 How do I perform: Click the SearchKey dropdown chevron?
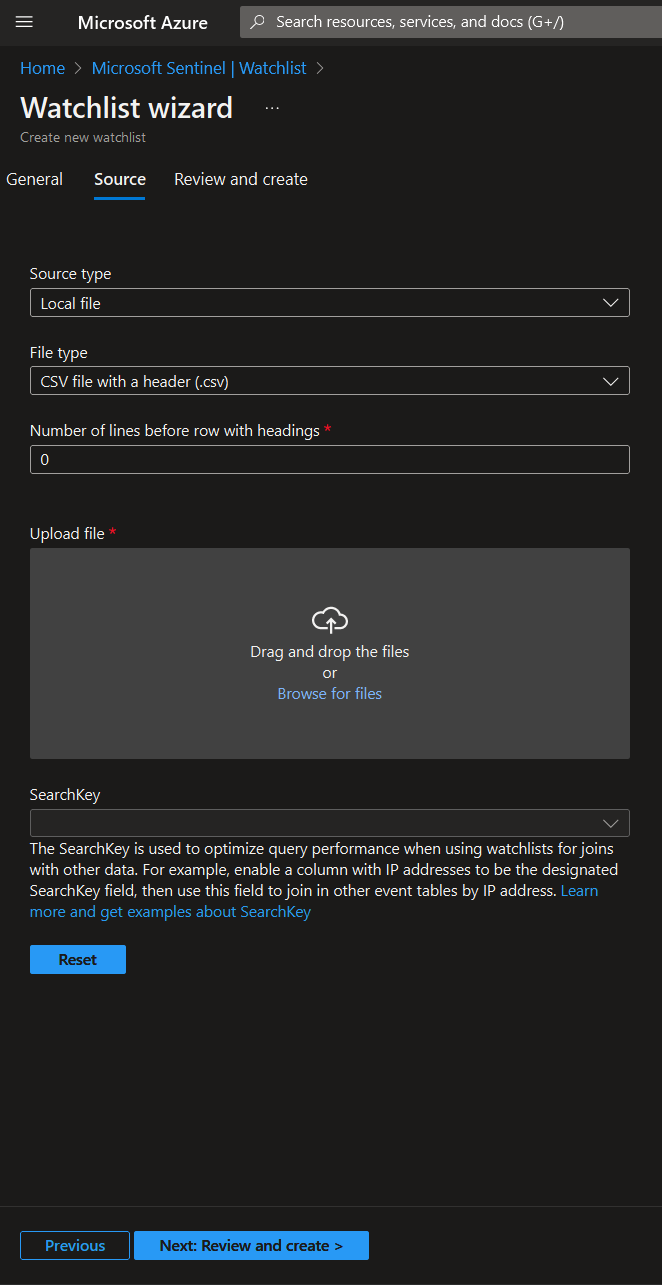coord(611,823)
